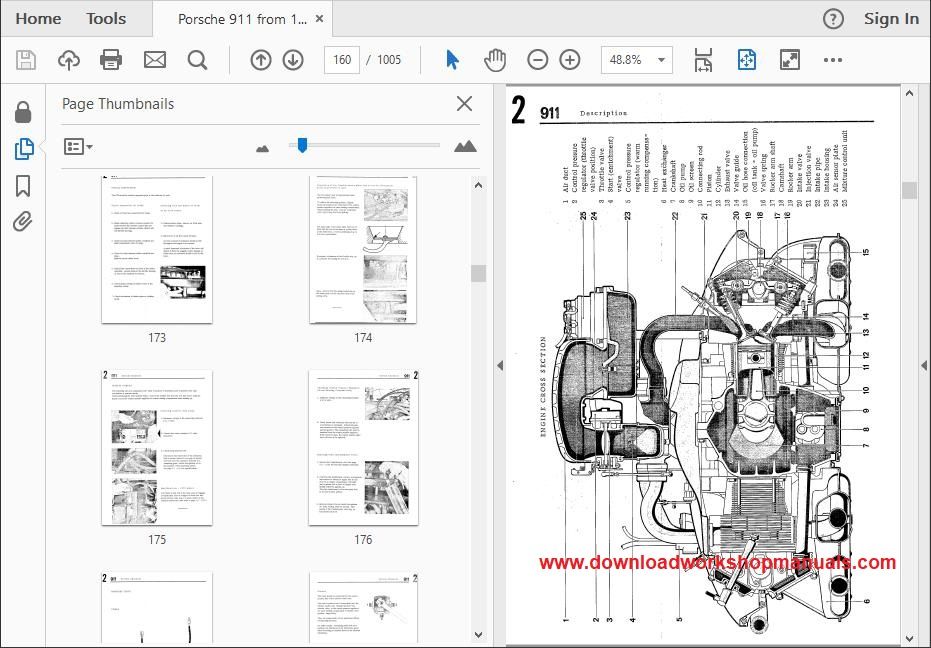The image size is (931, 648).
Task: Toggle Page Thumbnails pane icon
Action: (x=24, y=148)
